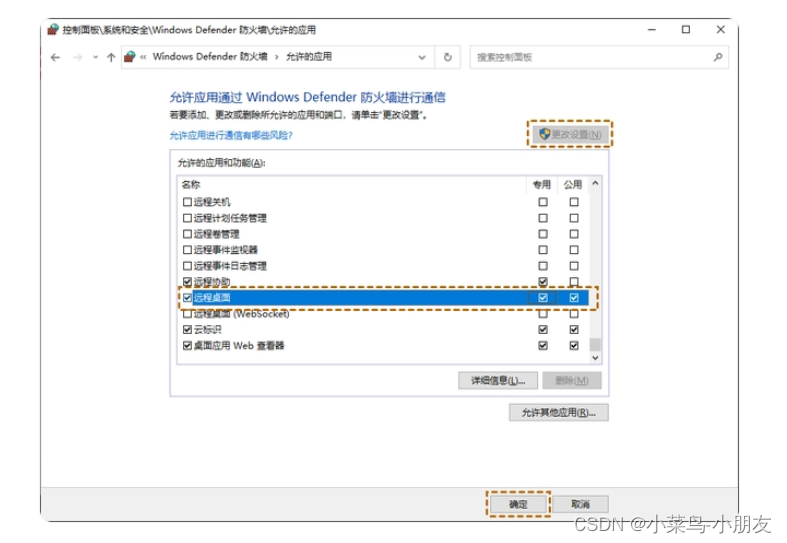Open 详细信息 details button
The height and width of the screenshot is (543, 787).
498,380
